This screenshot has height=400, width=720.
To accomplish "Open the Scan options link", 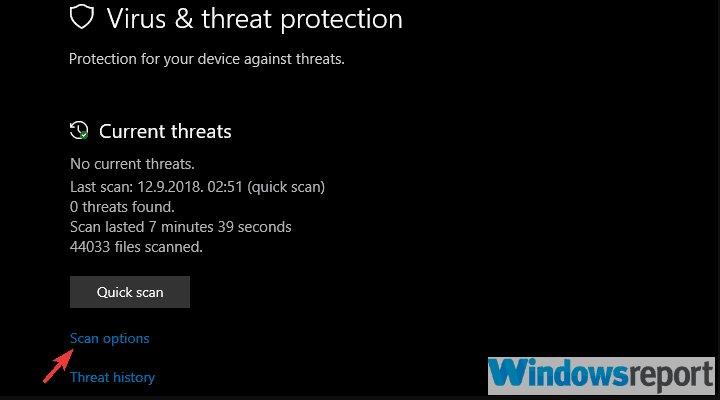I will tap(109, 339).
